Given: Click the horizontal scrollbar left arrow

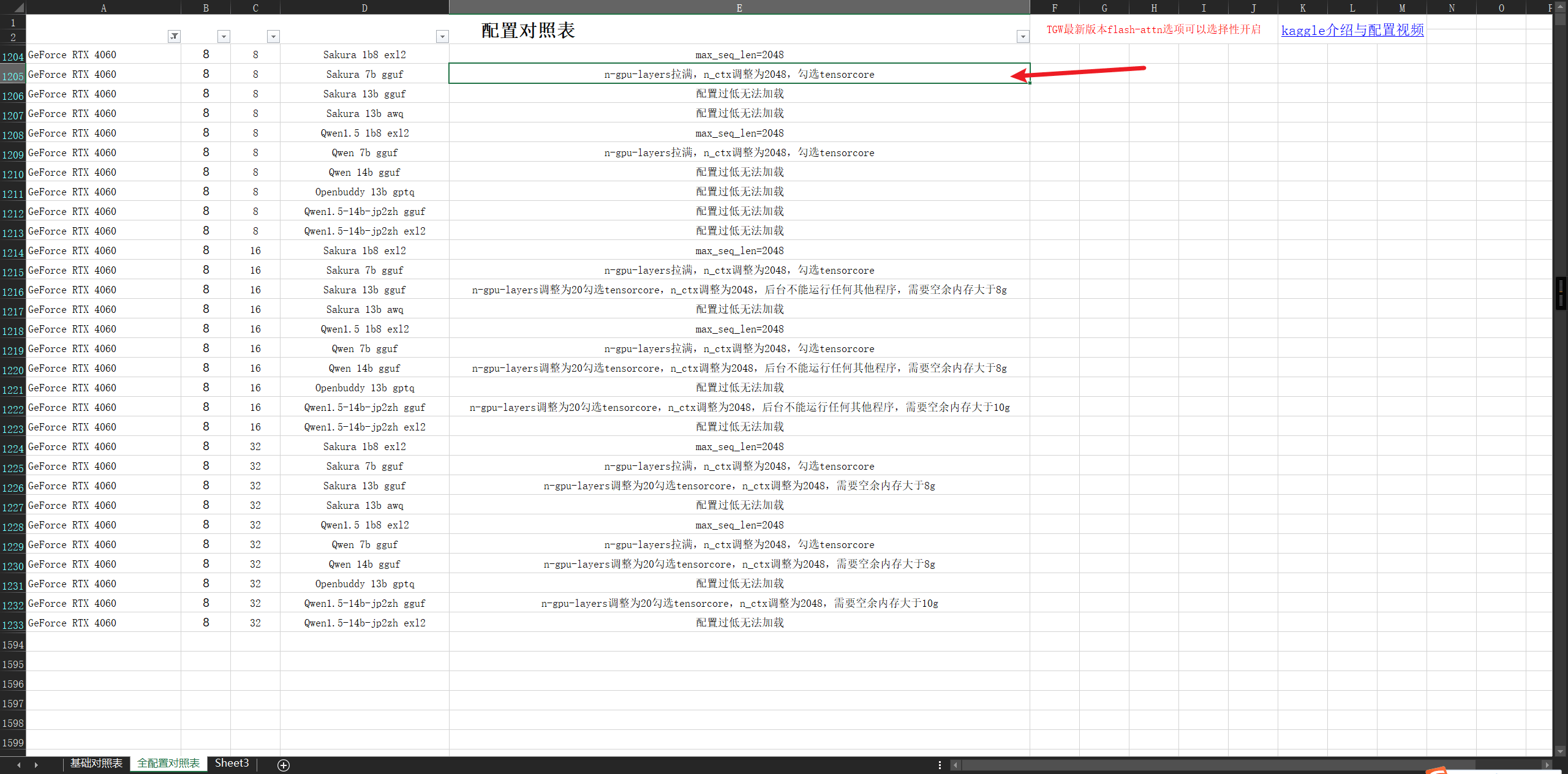Looking at the screenshot, I should [955, 765].
